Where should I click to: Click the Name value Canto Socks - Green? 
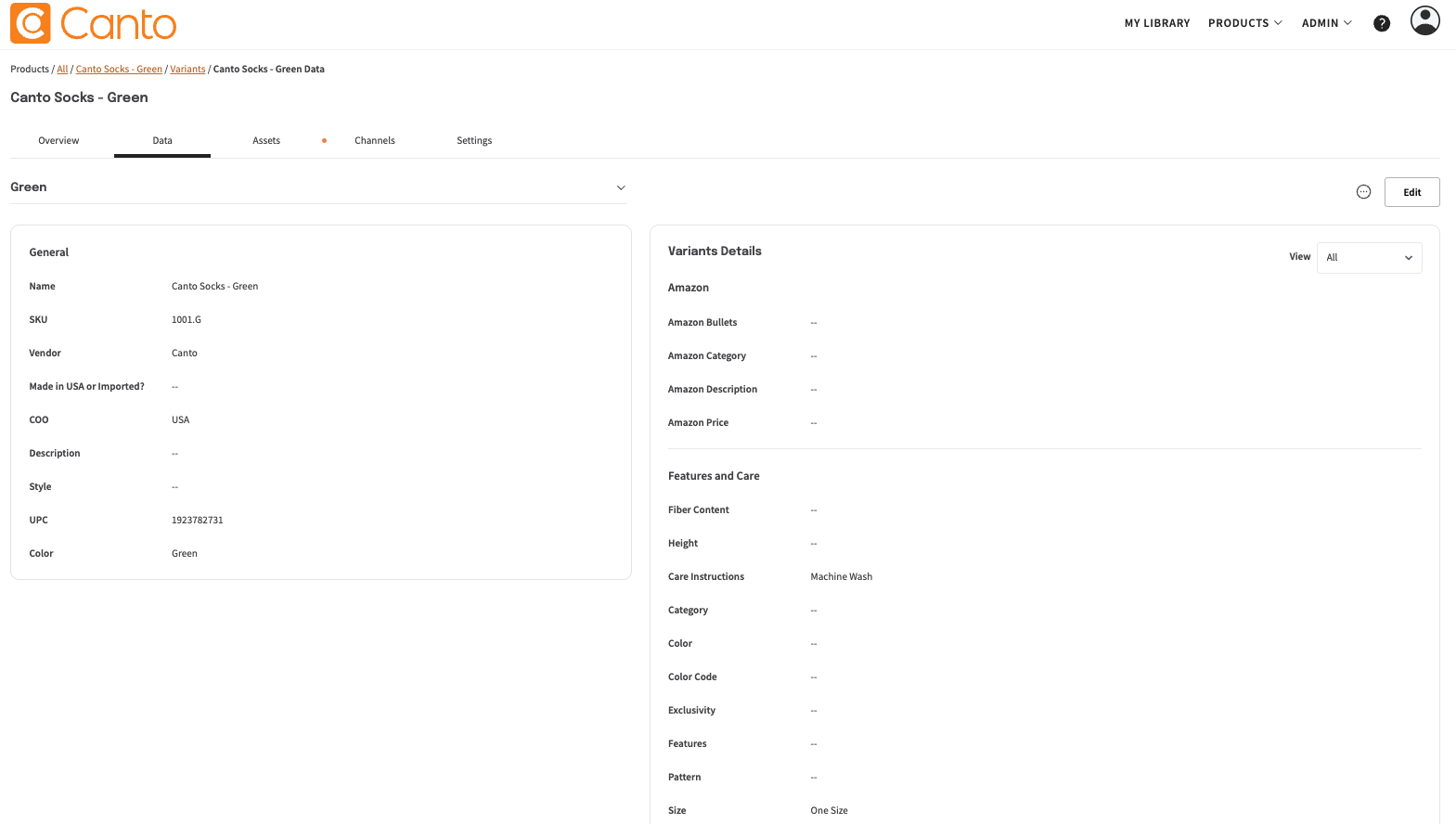[x=214, y=287]
